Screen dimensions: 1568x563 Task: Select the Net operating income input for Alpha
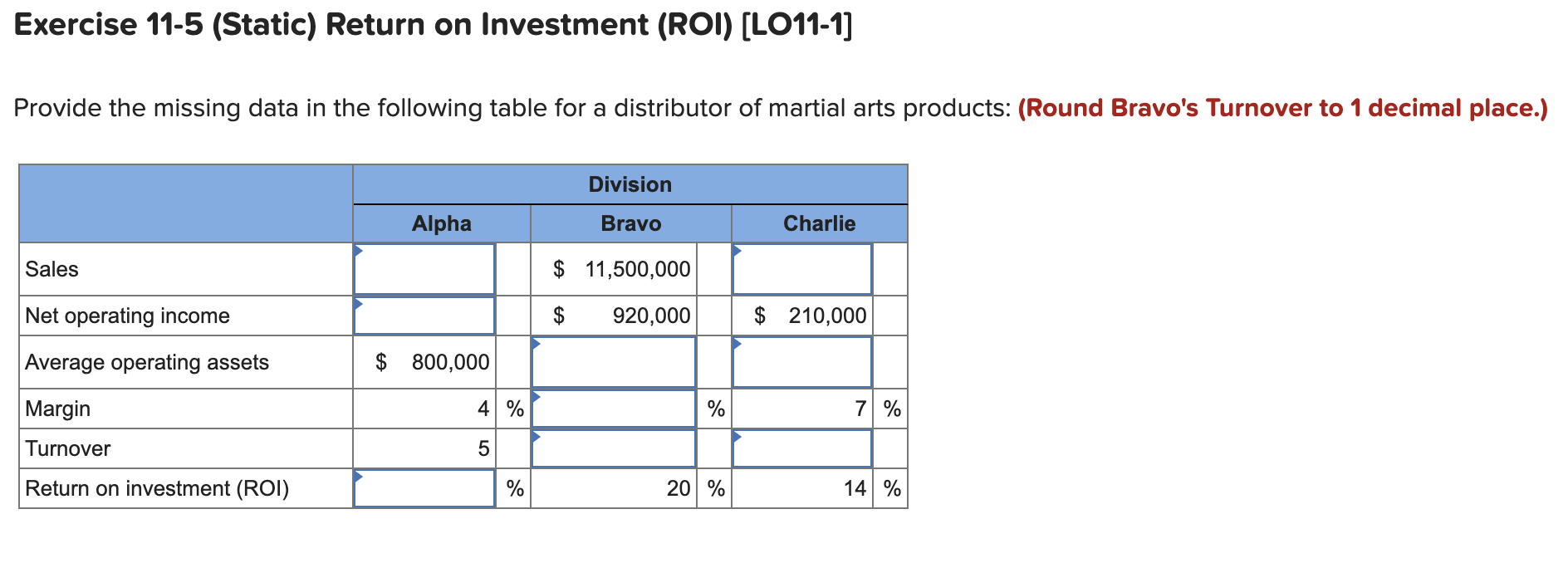click(x=424, y=316)
